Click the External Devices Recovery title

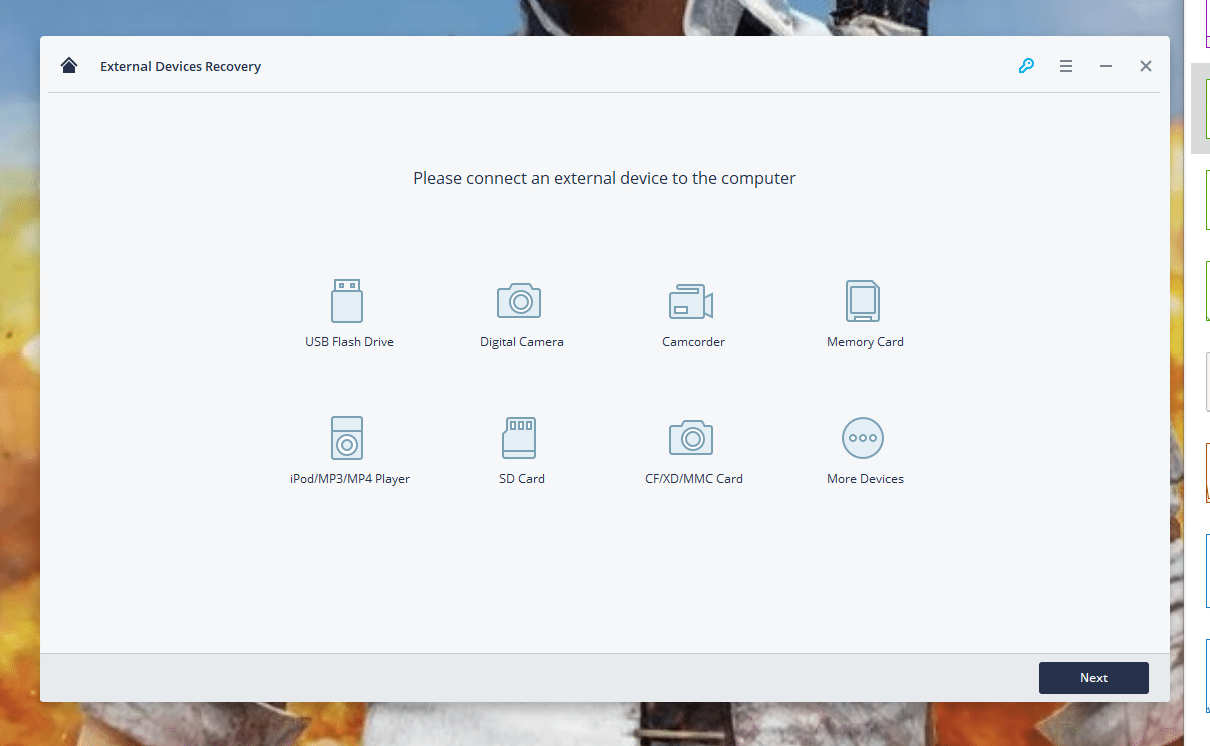(181, 67)
